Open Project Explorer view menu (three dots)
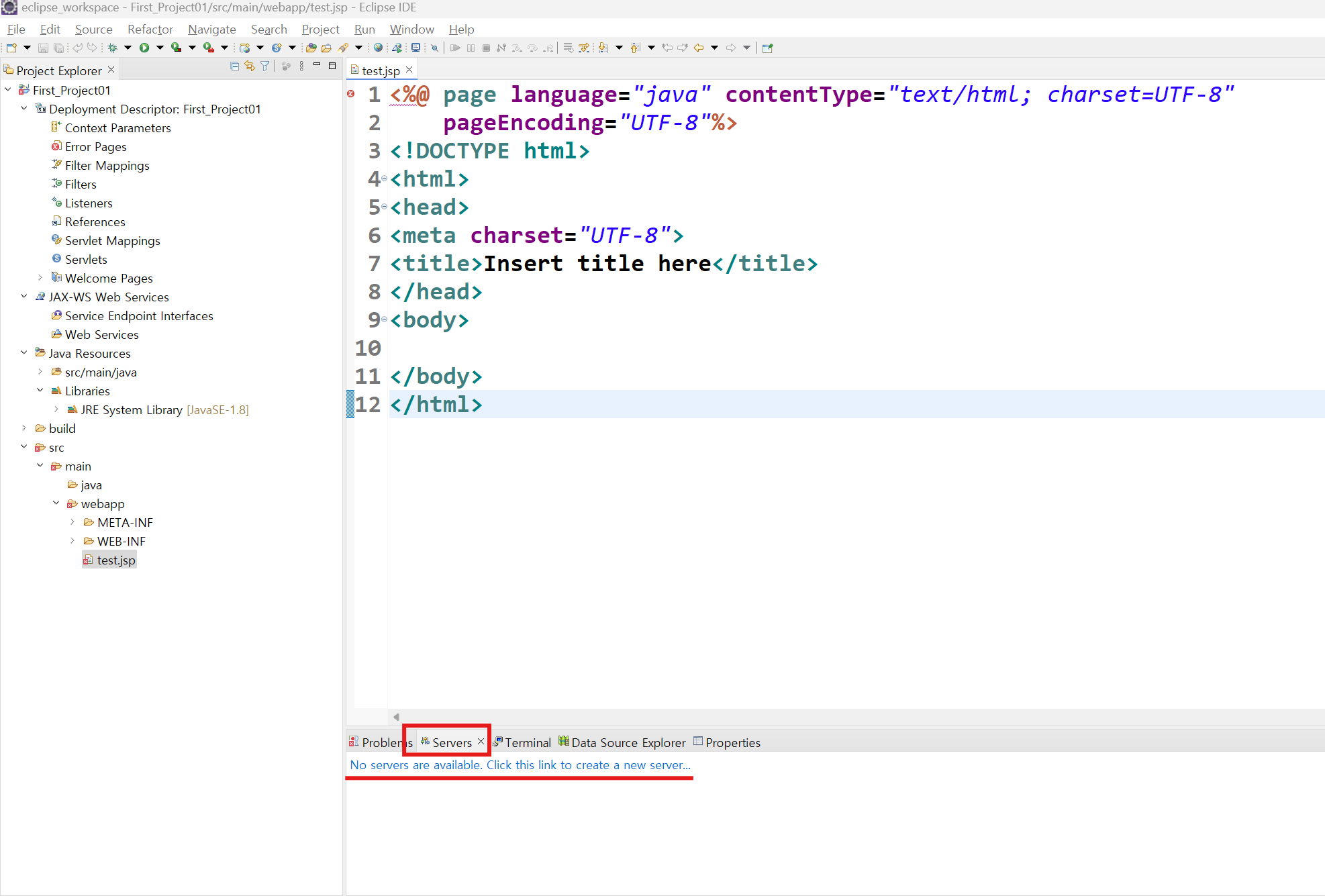1325x896 pixels. 301,66
